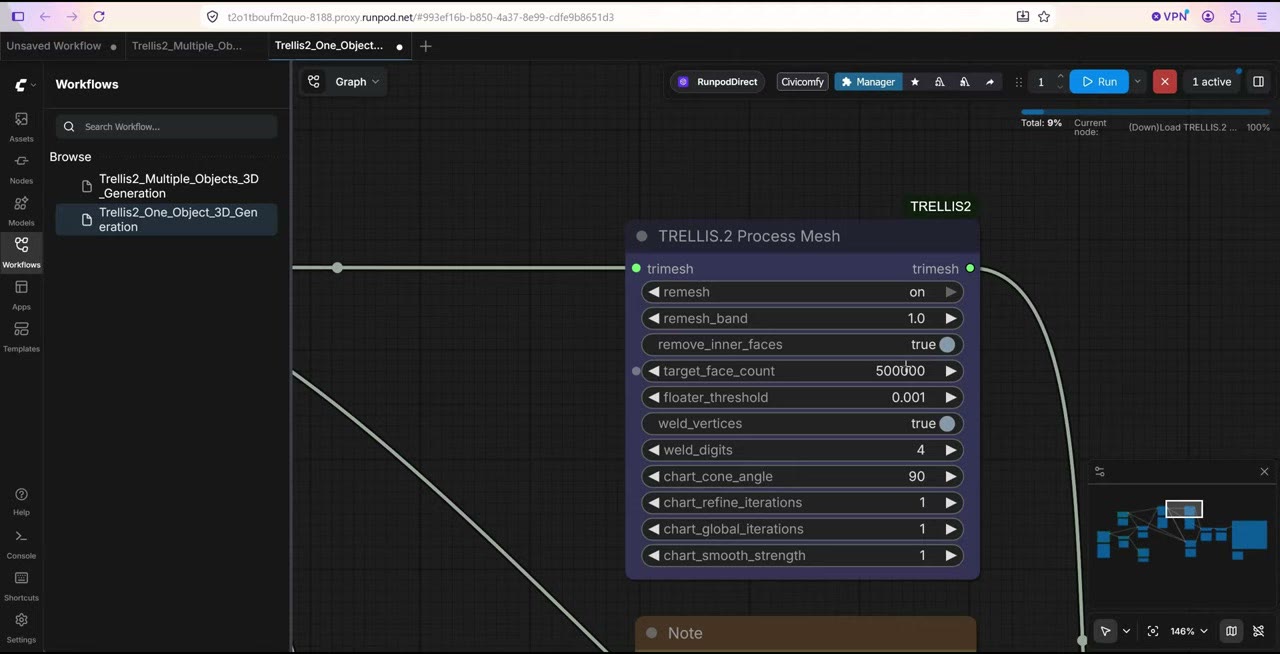Bookmark page with browser star icon
Viewport: 1280px width, 654px height.
tap(1044, 17)
